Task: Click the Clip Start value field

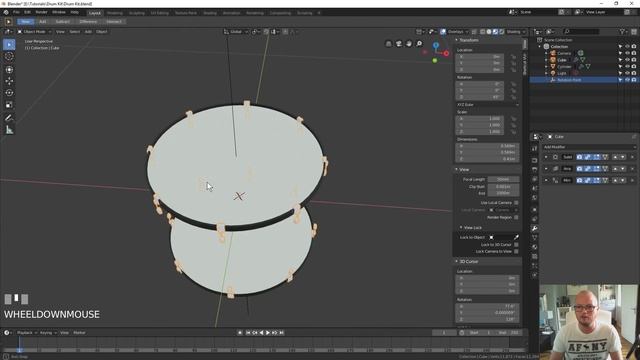Action: click(503, 187)
